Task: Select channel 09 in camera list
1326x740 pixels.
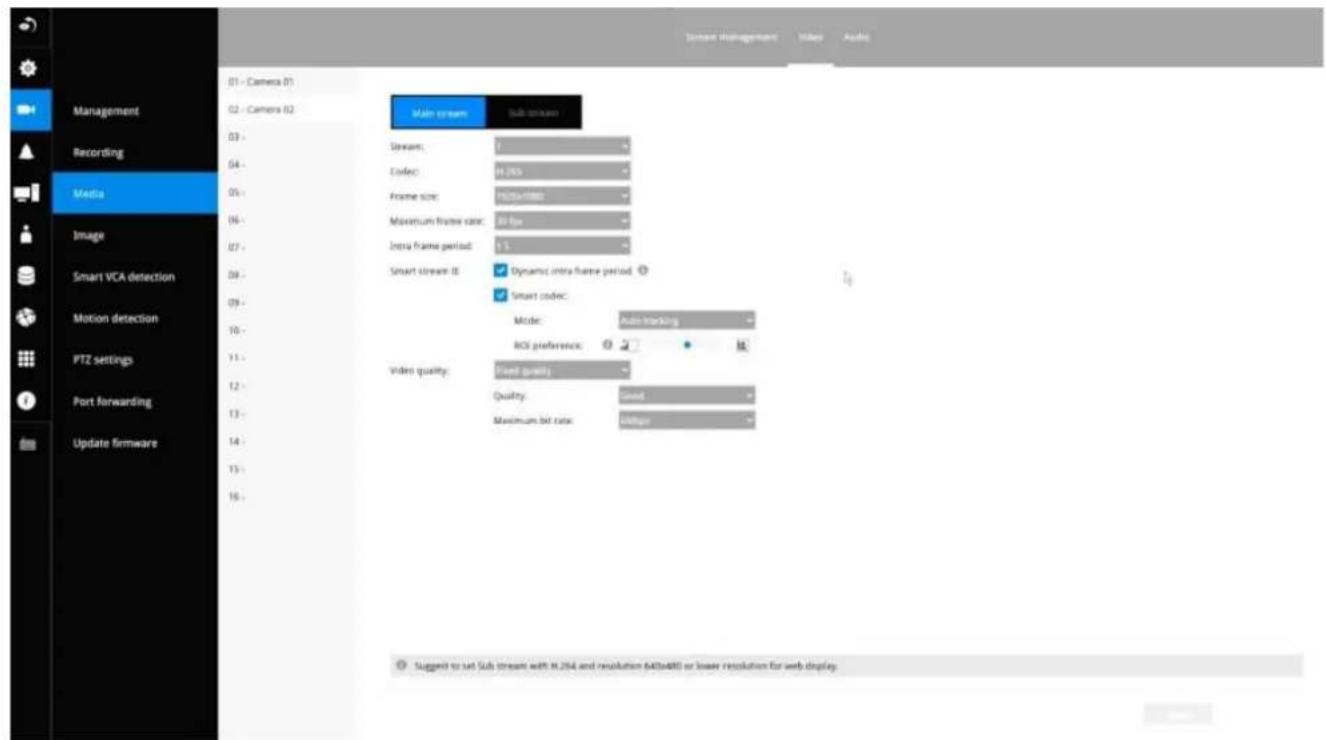Action: [x=286, y=302]
